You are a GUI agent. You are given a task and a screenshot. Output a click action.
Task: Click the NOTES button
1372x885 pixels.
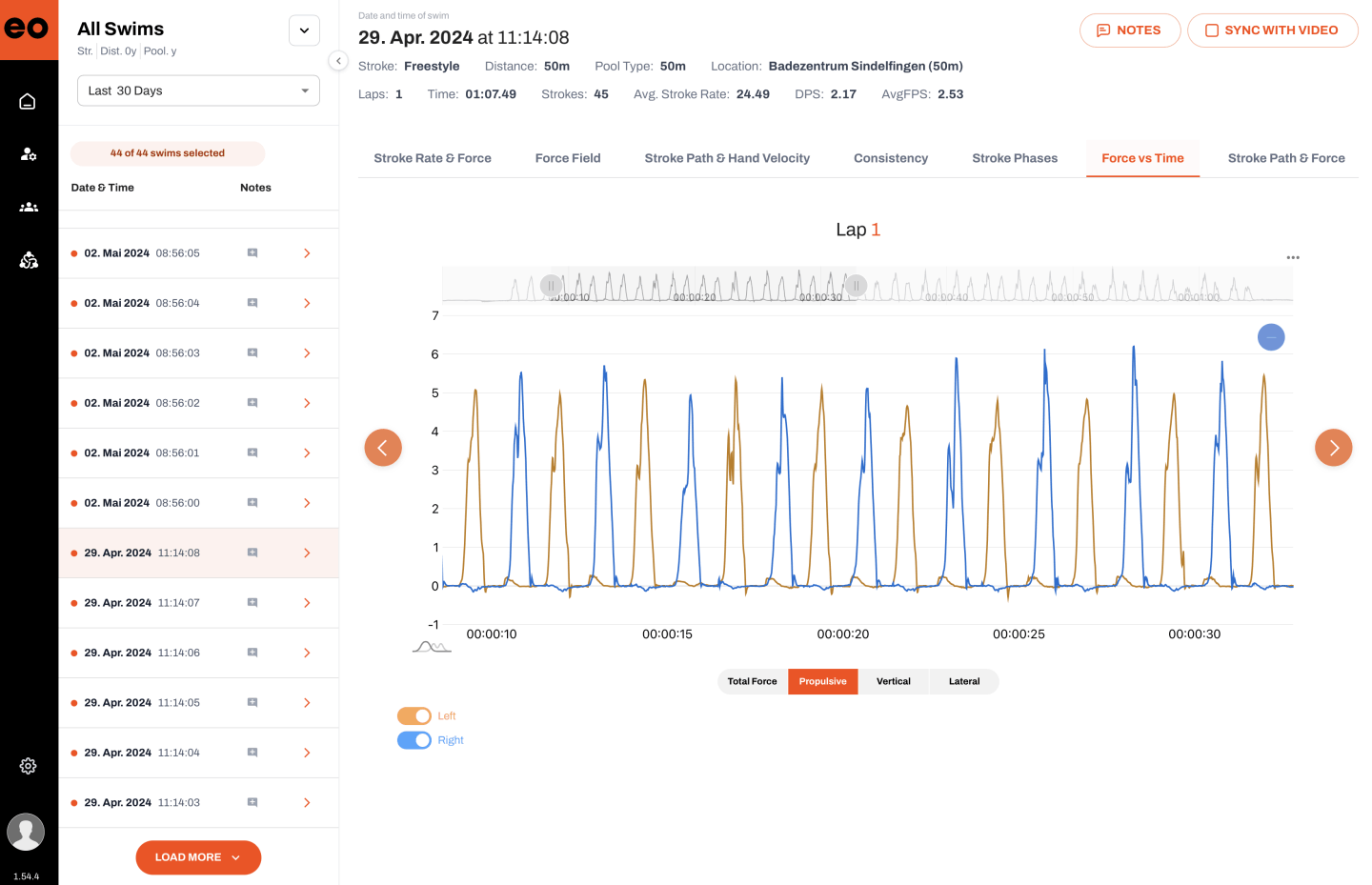tap(1130, 30)
